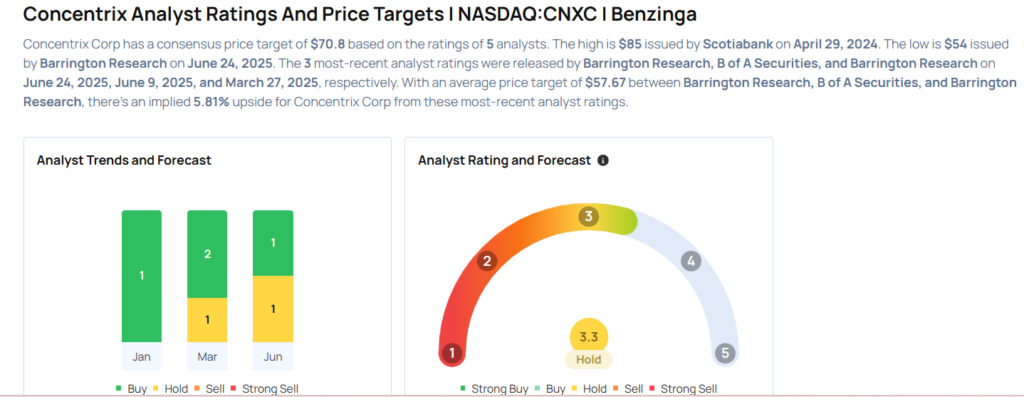The width and height of the screenshot is (1024, 397).
Task: Click the yellow 3.3 score circle
Action: [588, 338]
